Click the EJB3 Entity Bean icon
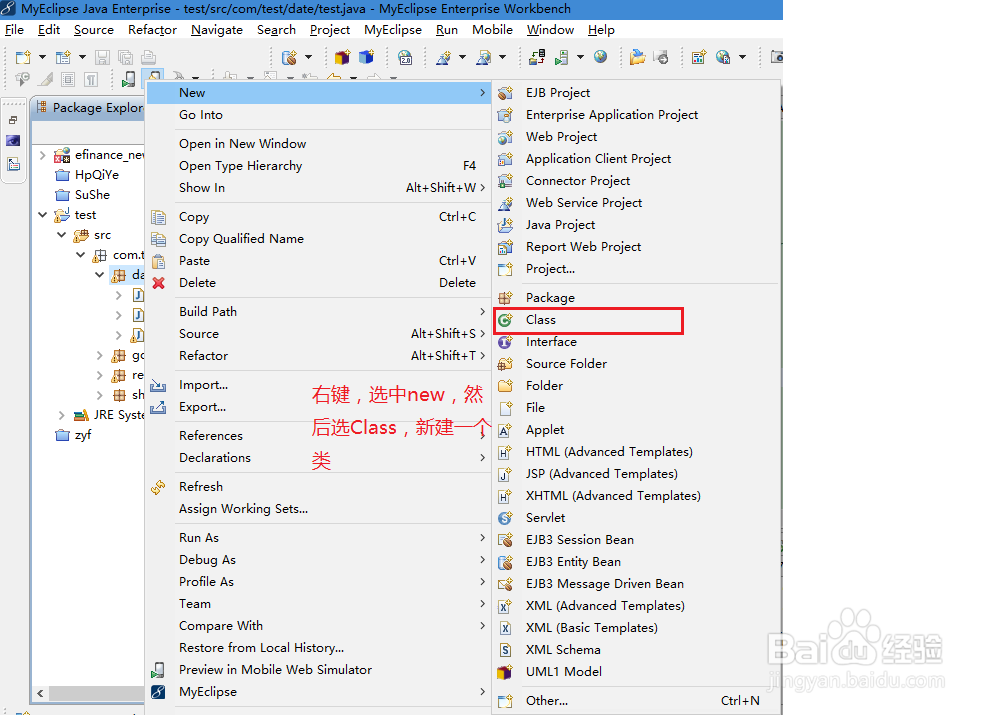Screen dimensions: 1000x715 (505, 562)
